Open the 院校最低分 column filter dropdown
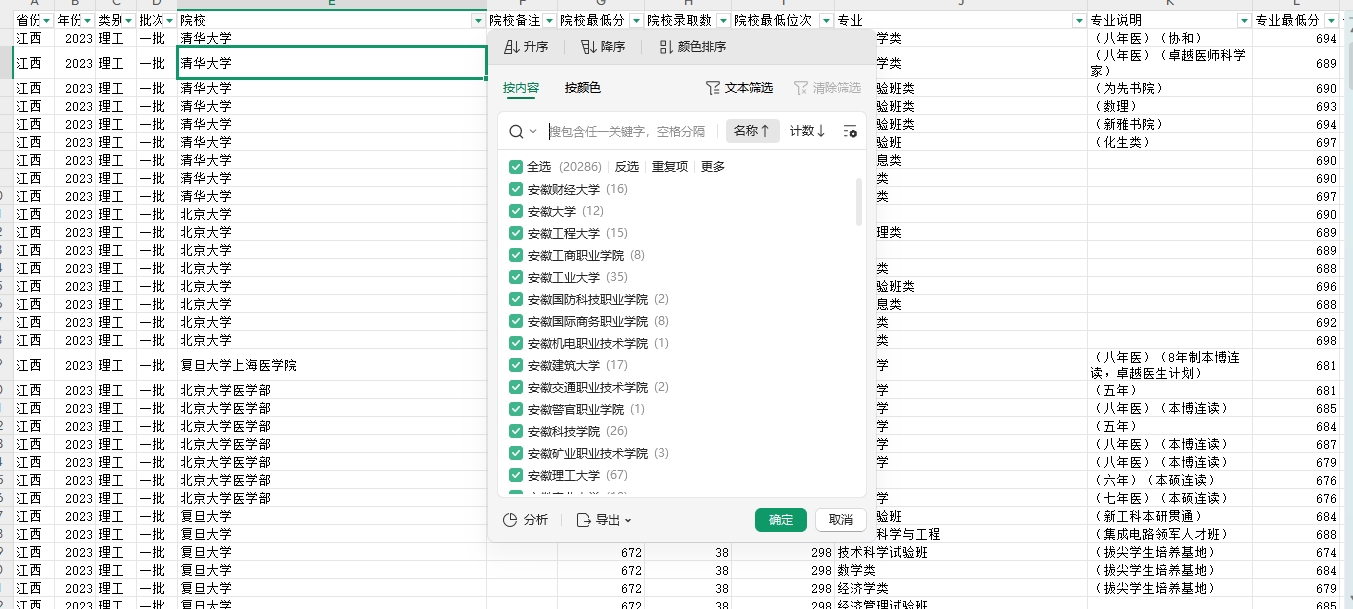This screenshot has width=1353, height=609. pos(636,20)
